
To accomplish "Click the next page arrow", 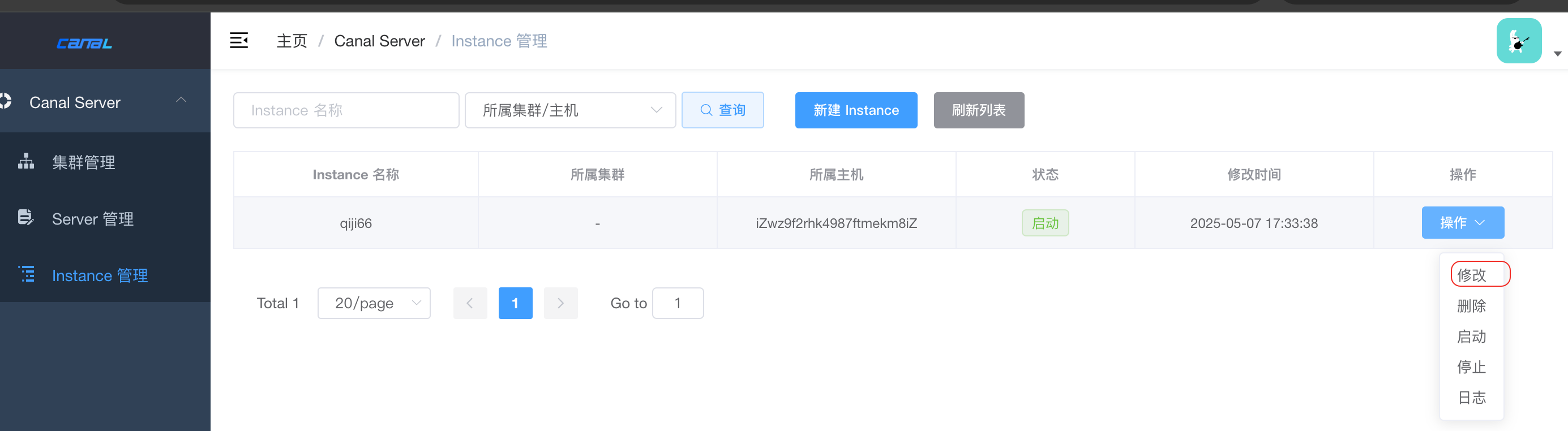I will (x=560, y=303).
